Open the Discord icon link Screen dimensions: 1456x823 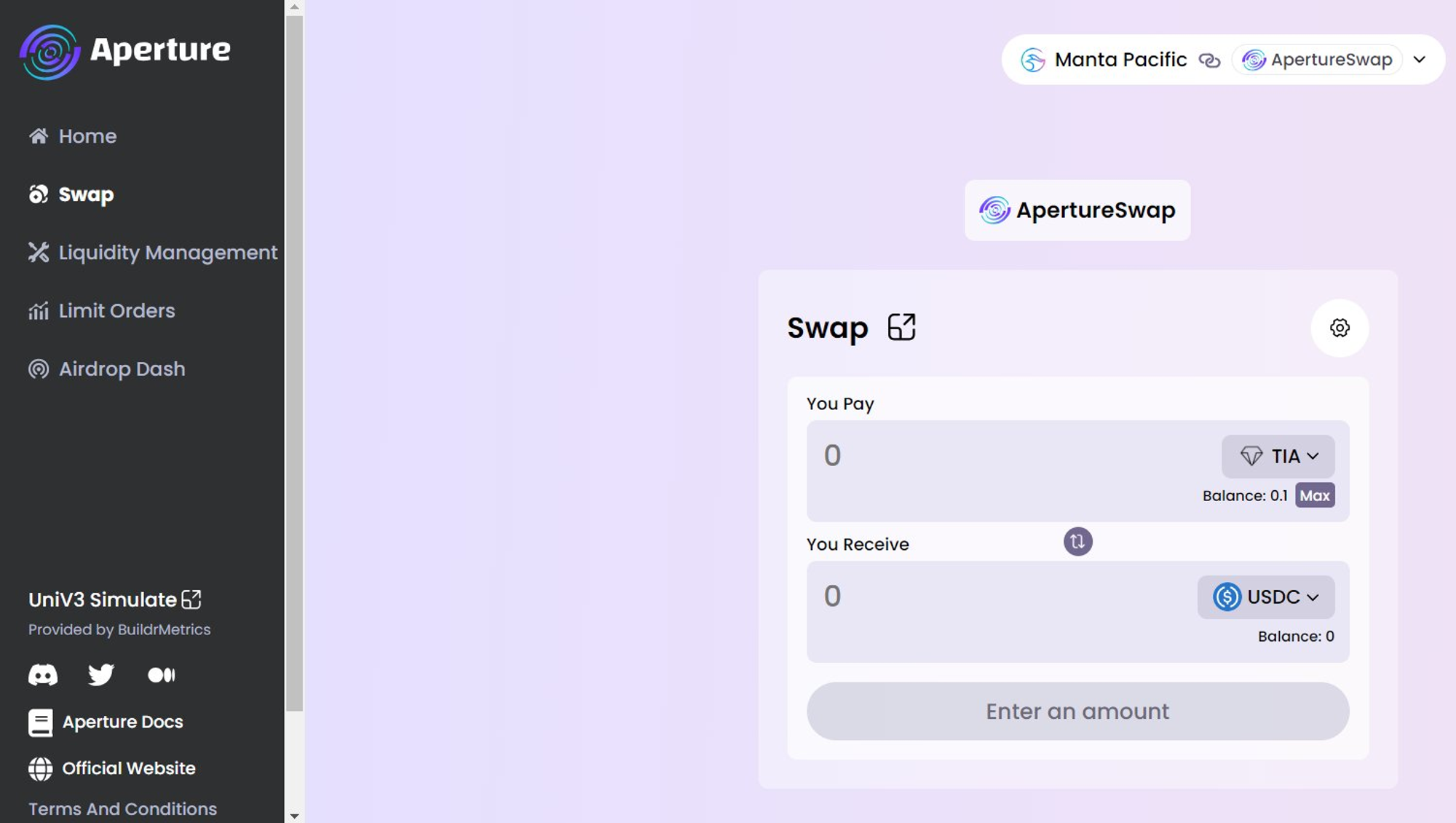[x=43, y=675]
